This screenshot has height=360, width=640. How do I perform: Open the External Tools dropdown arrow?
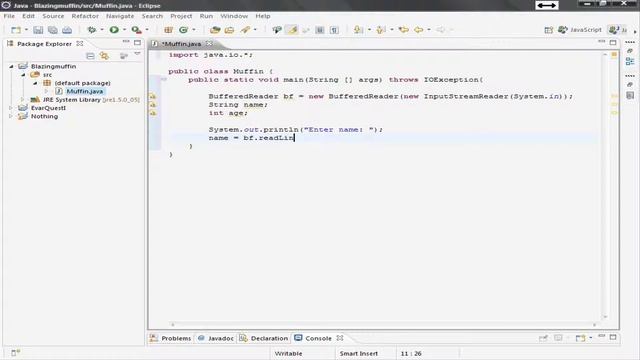147,30
